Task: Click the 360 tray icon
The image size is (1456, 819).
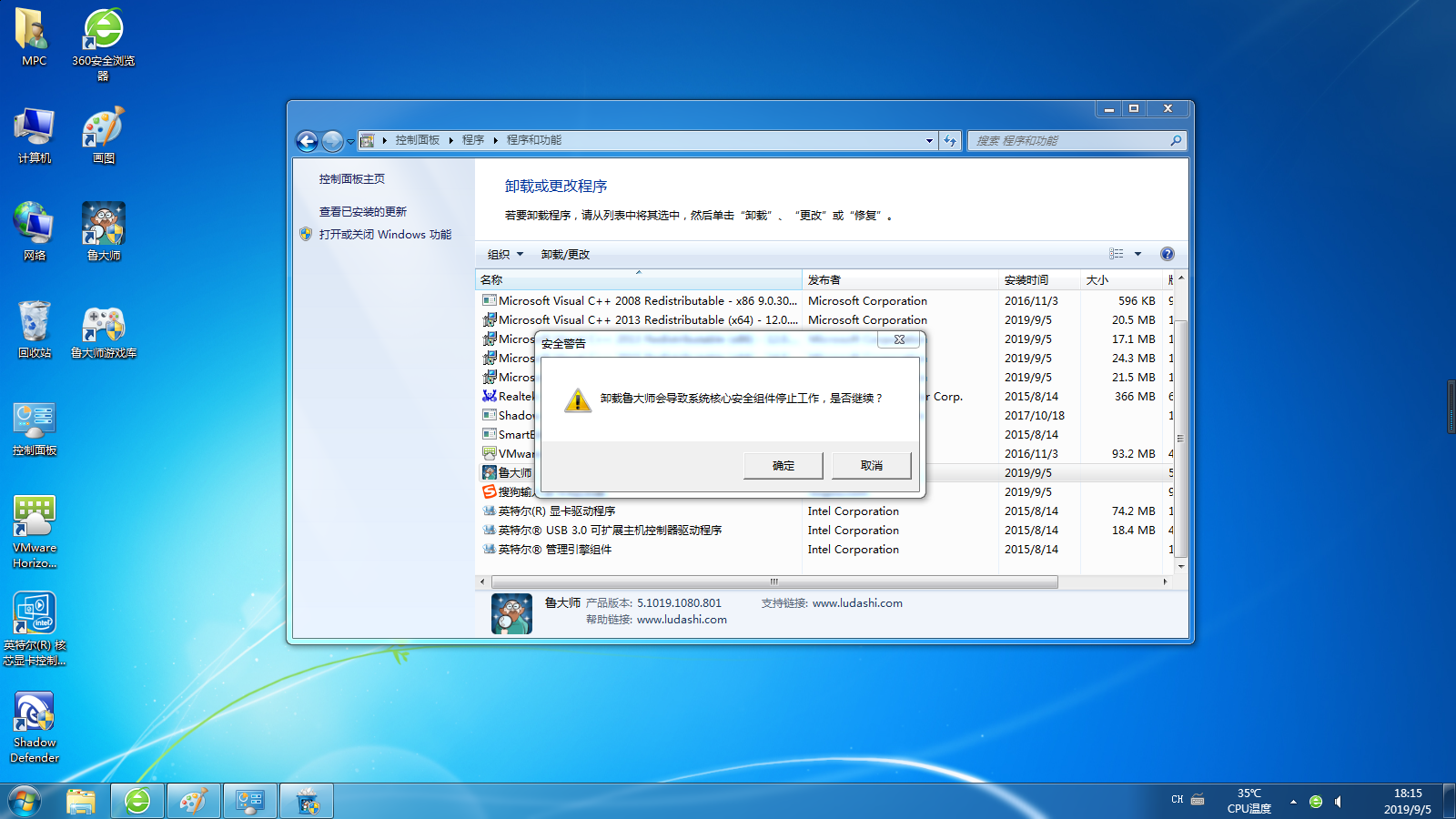Action: 1316,802
